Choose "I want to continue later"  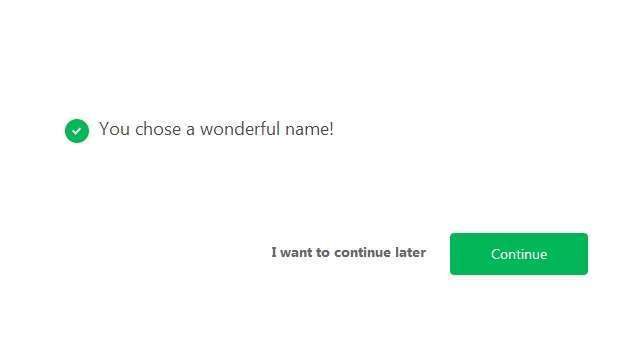(x=348, y=252)
